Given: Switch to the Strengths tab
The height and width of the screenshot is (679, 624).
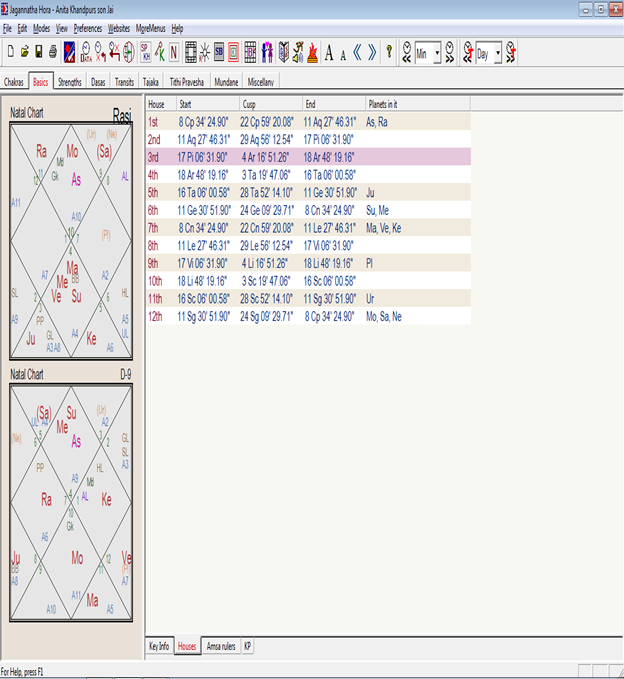Looking at the screenshot, I should pyautogui.click(x=70, y=81).
